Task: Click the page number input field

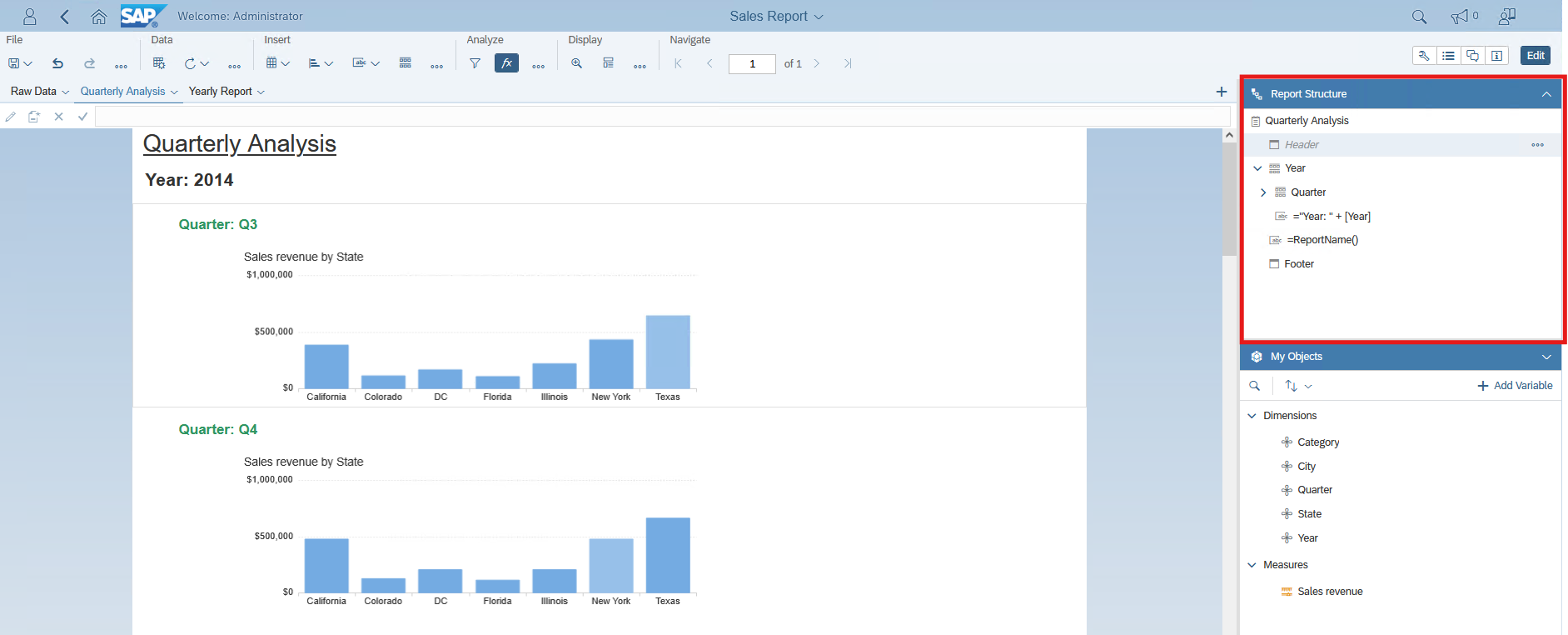Action: [x=752, y=64]
